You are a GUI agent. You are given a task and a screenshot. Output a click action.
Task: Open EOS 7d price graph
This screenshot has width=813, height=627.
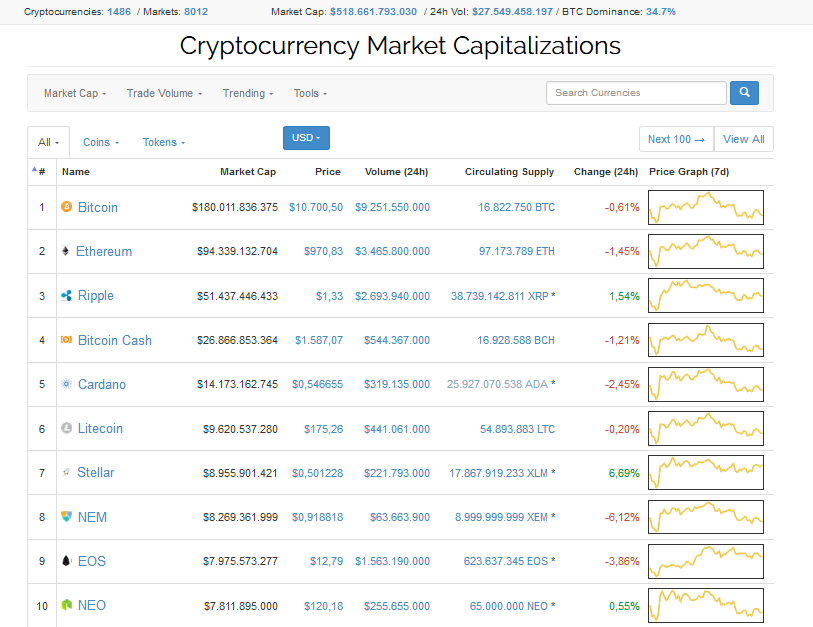point(706,561)
